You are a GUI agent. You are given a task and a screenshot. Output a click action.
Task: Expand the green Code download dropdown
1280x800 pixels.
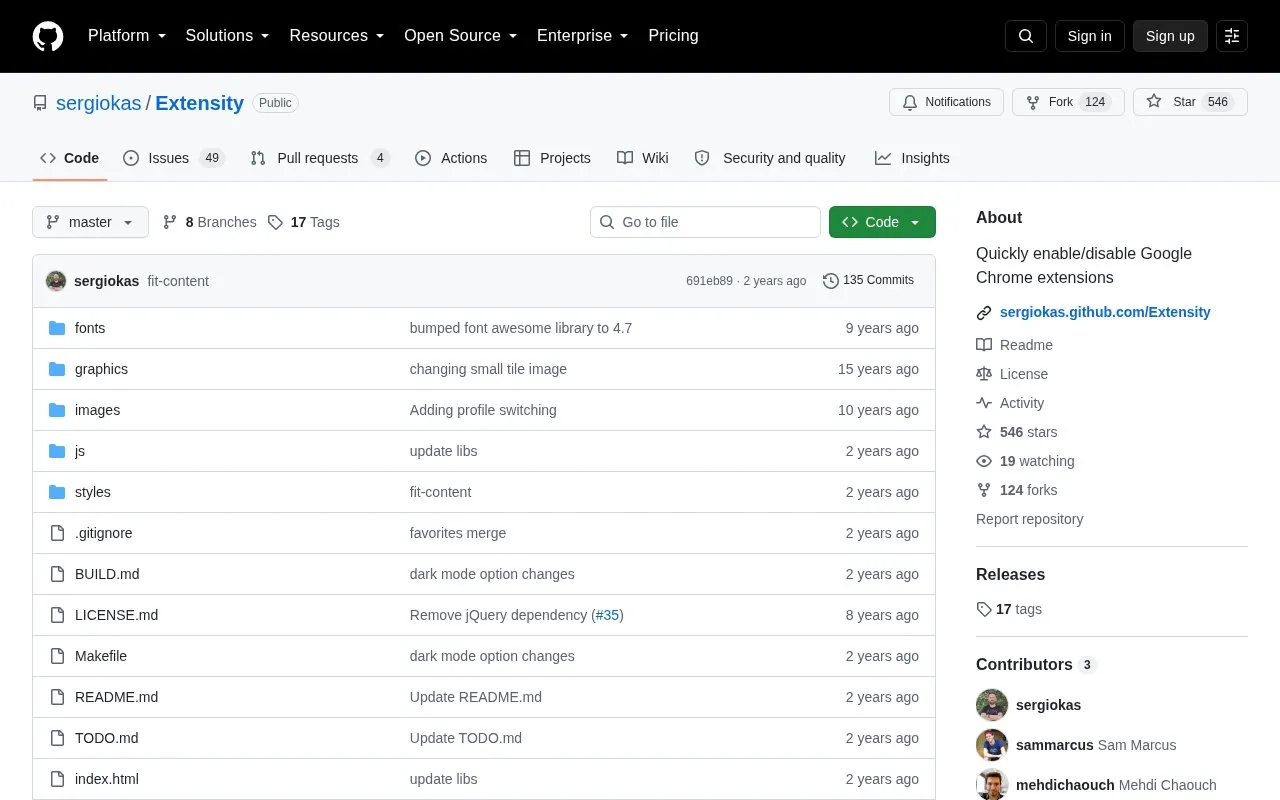point(882,222)
